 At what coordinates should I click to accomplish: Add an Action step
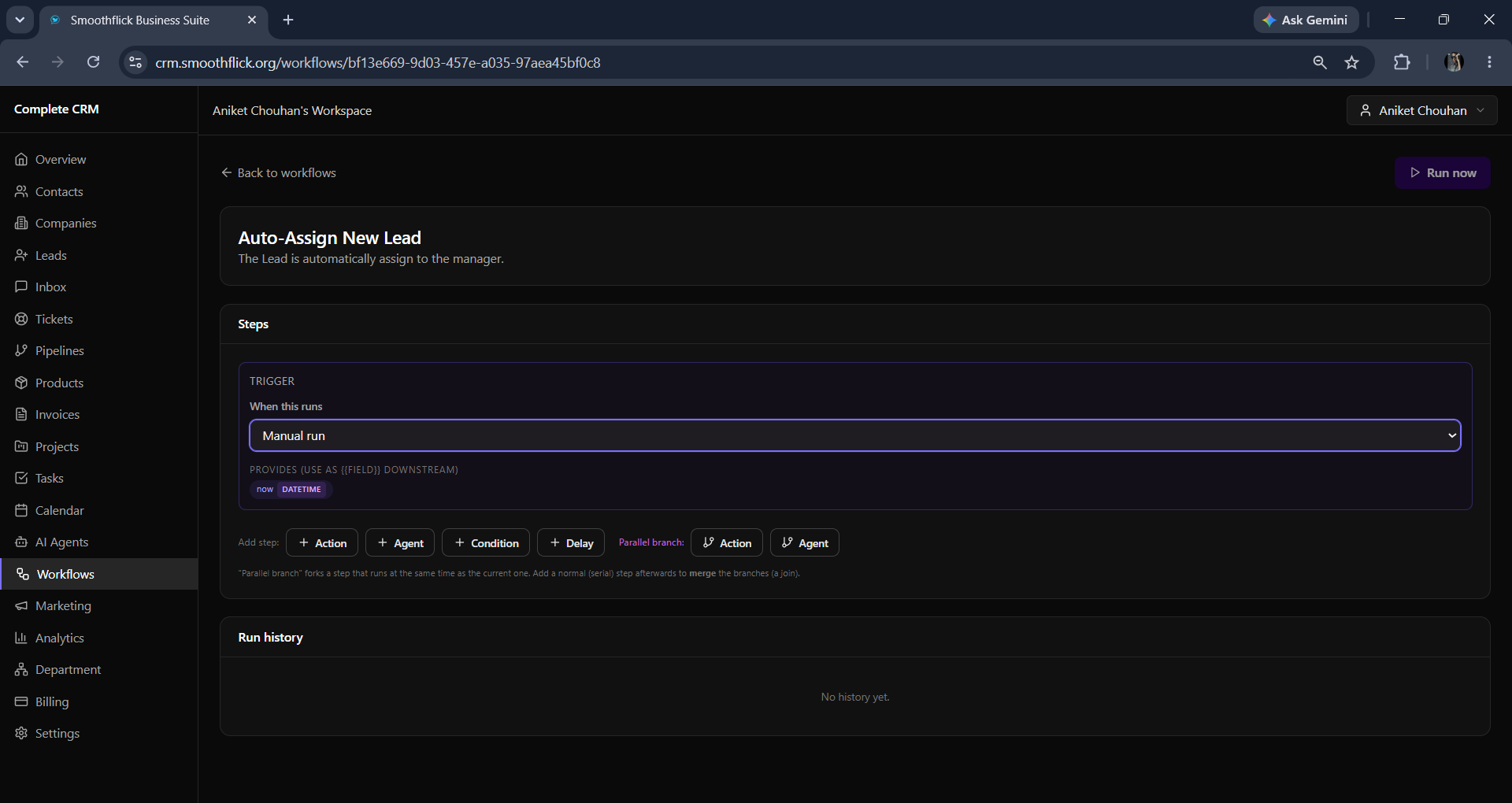pos(322,542)
